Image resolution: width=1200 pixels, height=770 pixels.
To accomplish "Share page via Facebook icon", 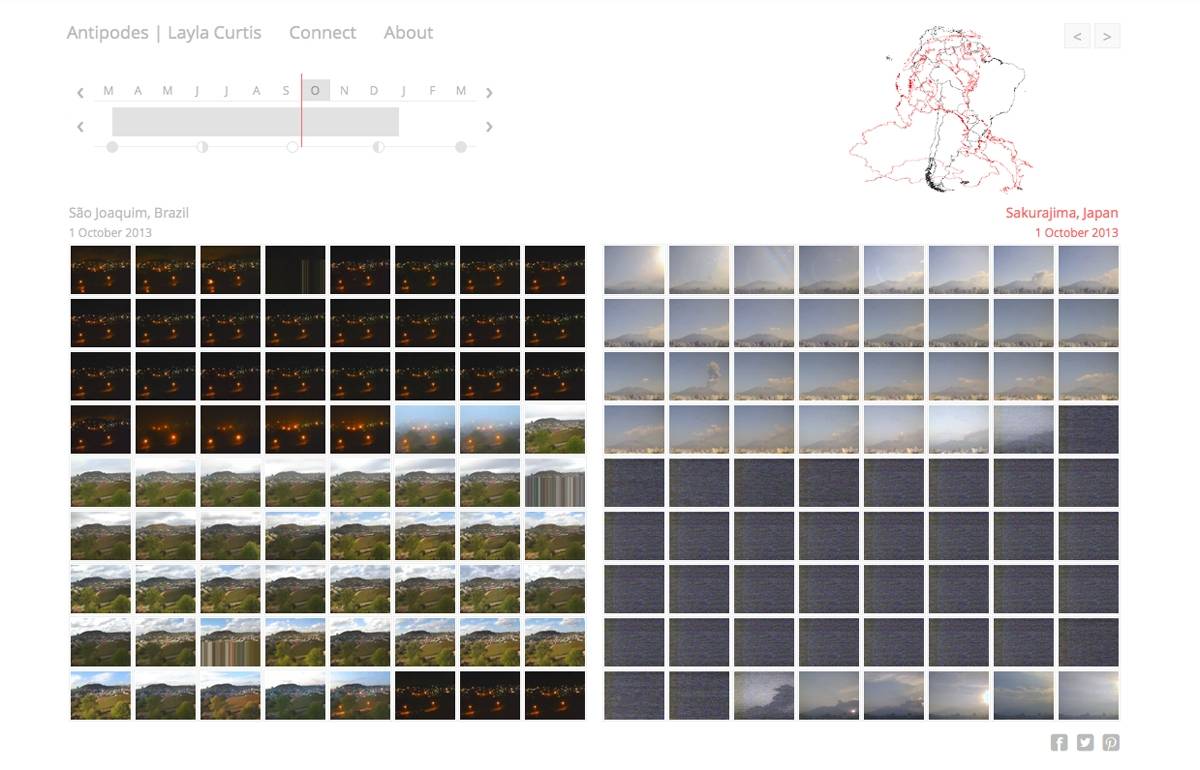I will [1059, 742].
